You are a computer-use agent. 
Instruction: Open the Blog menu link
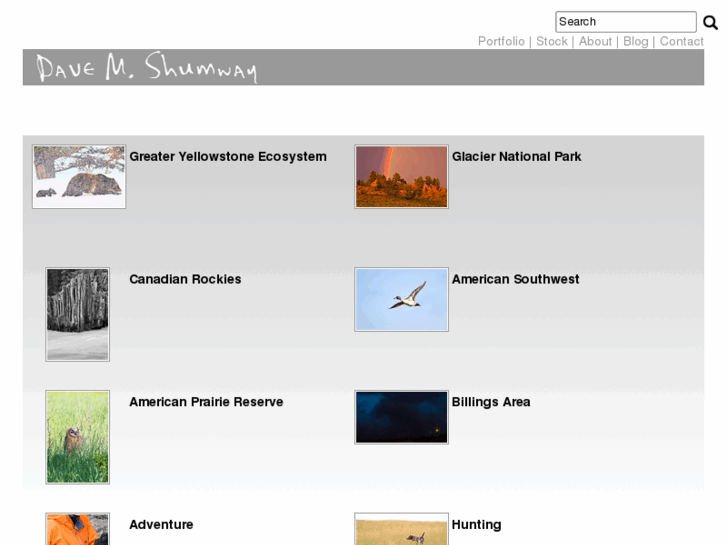click(636, 41)
